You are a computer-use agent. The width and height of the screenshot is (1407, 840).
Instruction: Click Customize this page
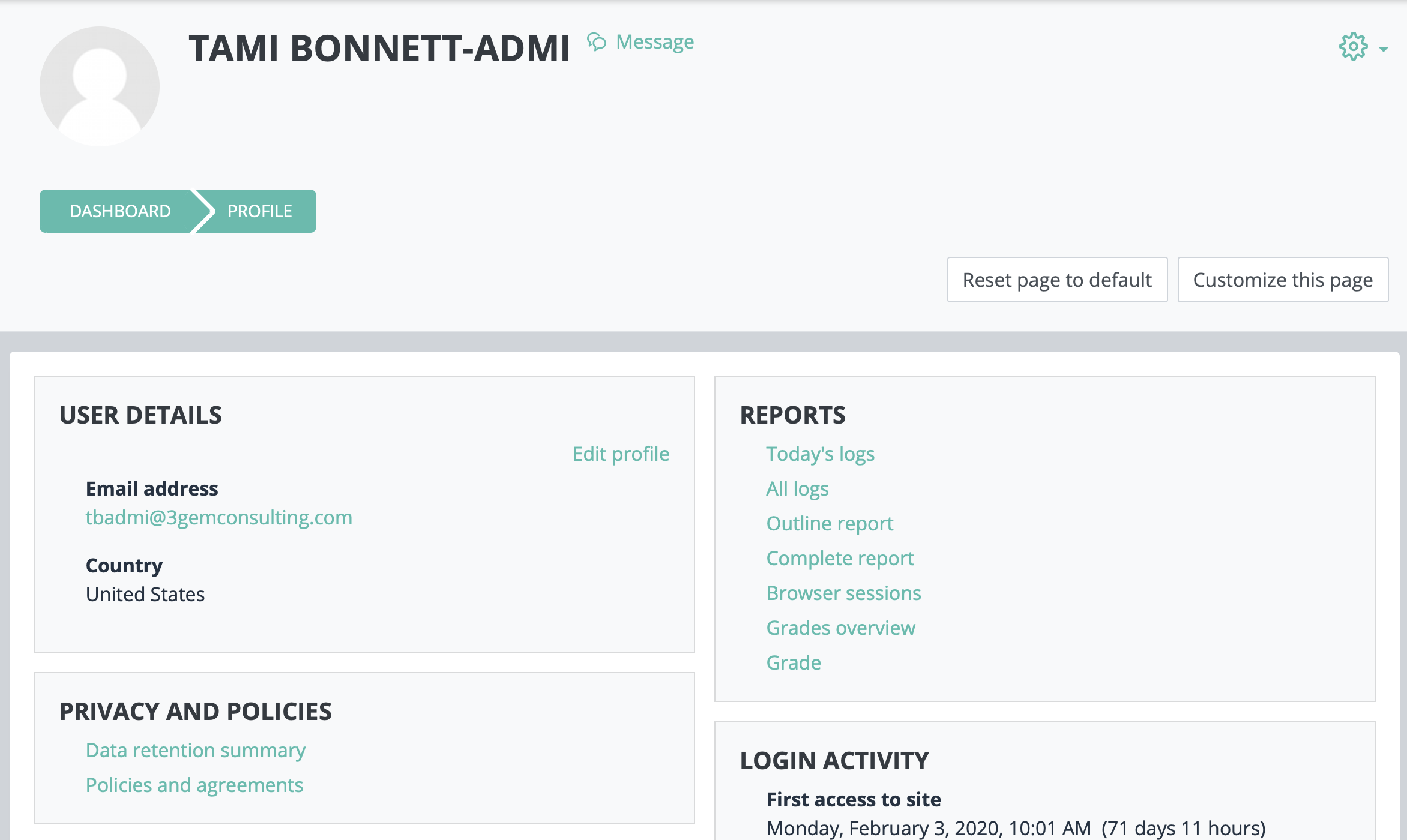point(1283,280)
